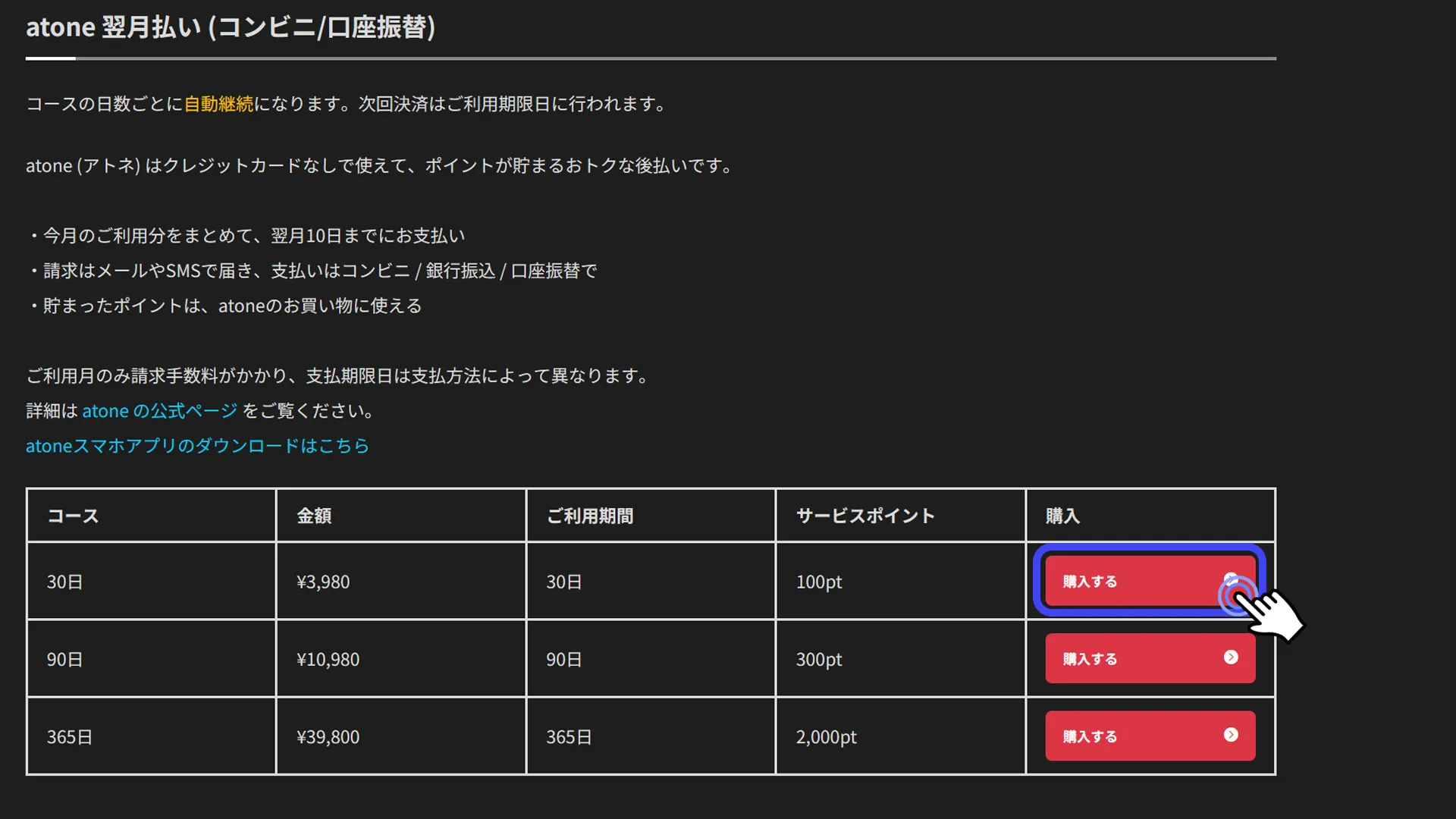Screen dimensions: 1456x819
Task: Click the 100pt service point cell
Action: [x=819, y=582]
